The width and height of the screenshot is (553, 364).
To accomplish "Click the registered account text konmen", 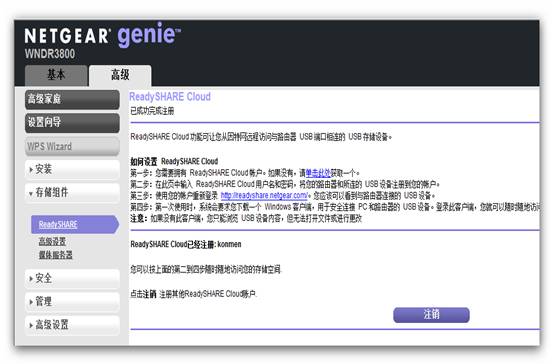I will (x=229, y=244).
